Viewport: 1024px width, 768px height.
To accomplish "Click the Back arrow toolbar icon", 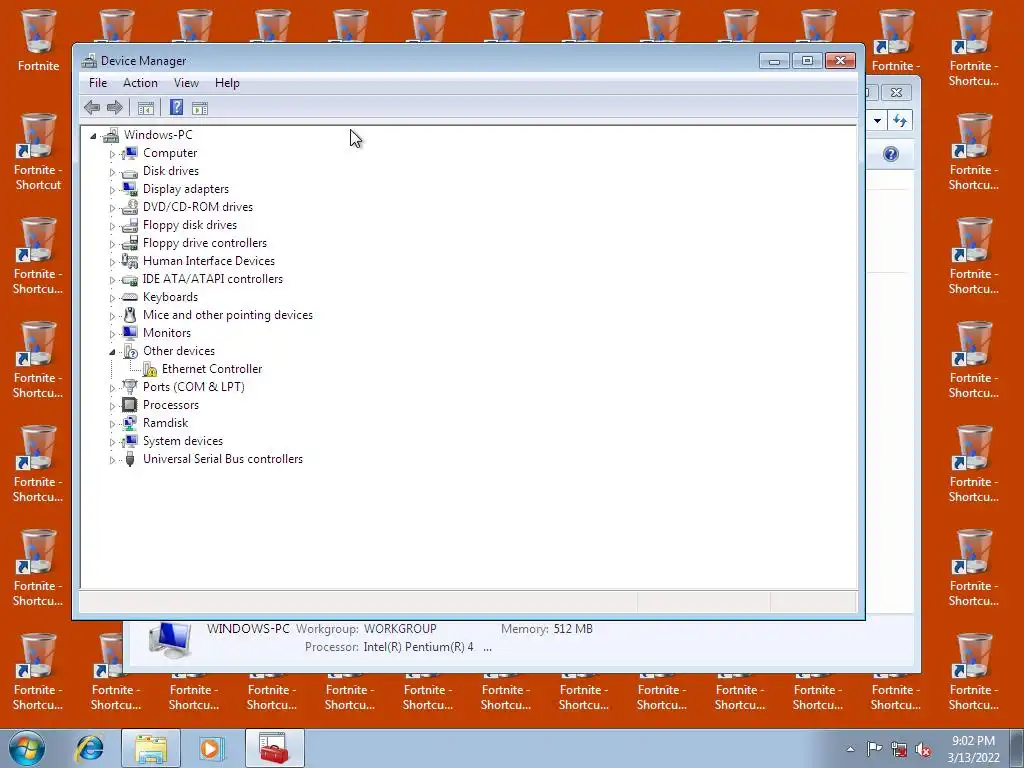I will tap(92, 108).
